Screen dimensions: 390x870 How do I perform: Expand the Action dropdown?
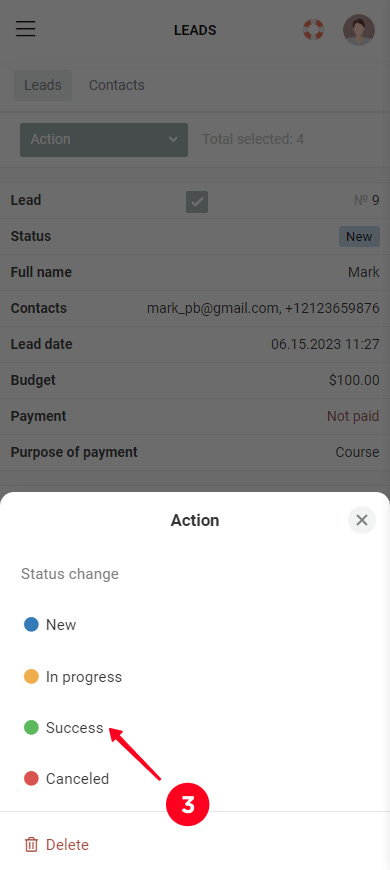104,140
